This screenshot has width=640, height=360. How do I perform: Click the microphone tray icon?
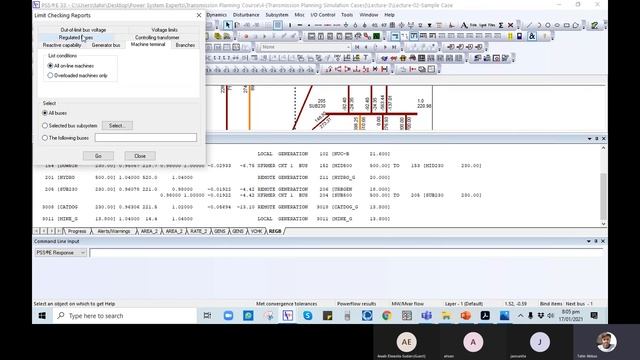[530, 316]
